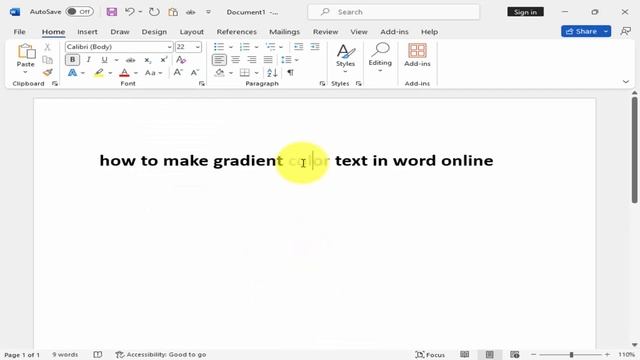The height and width of the screenshot is (360, 640).
Task: Switch to the References tab
Action: [237, 31]
